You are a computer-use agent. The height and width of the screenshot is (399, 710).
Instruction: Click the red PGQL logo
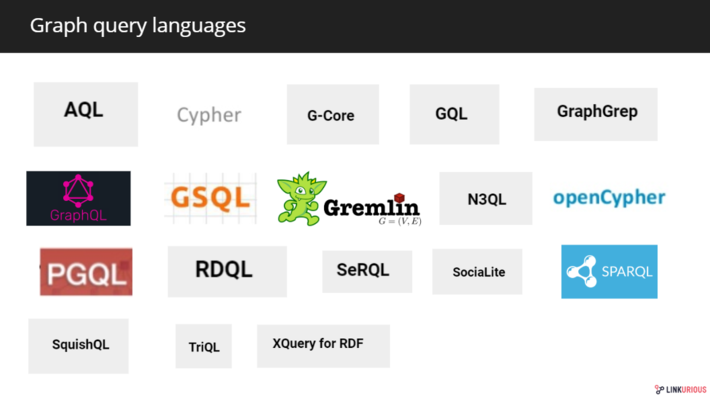86,272
